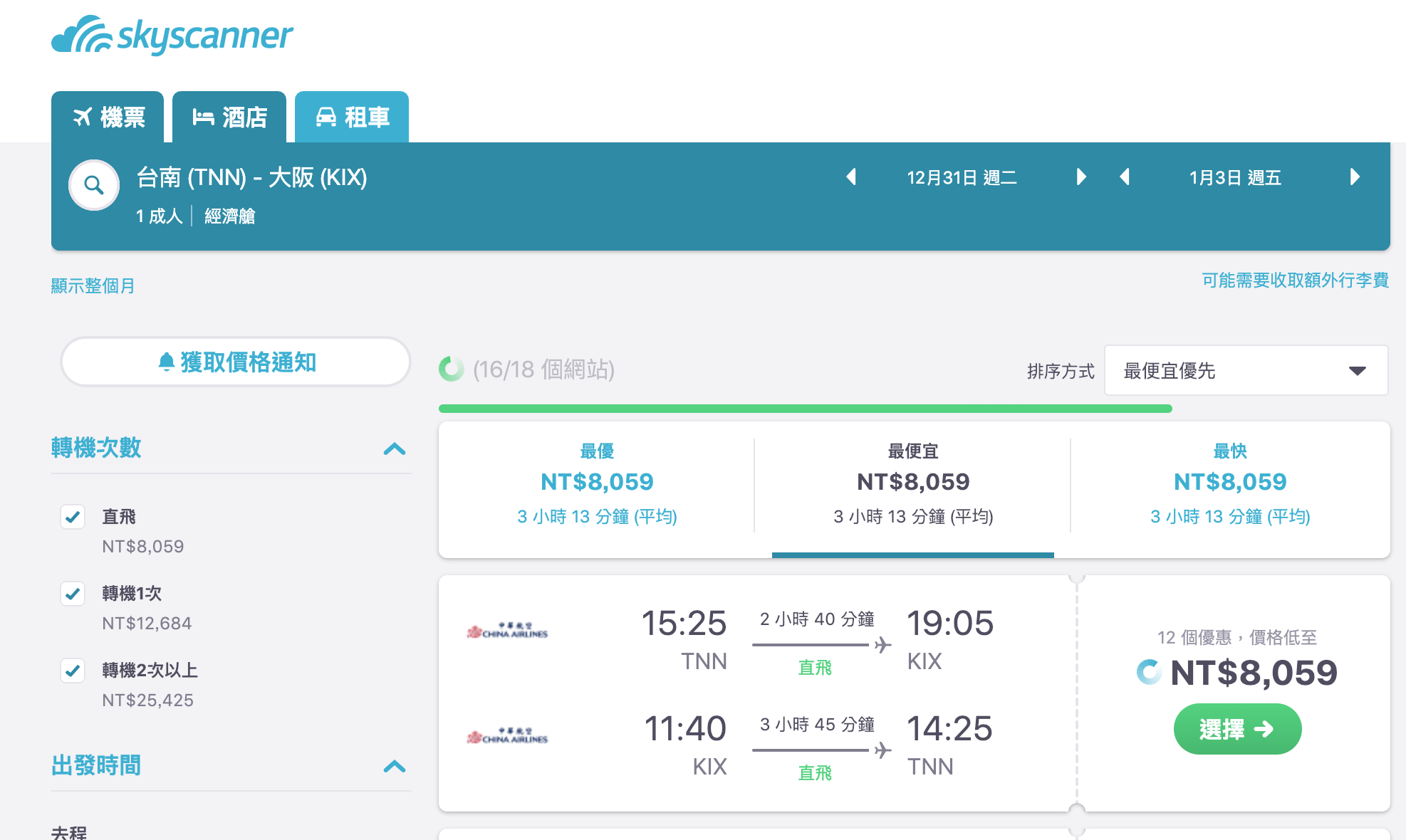Viewport: 1406px width, 840px height.
Task: Click the return flight plane arrow icon
Action: point(883,750)
